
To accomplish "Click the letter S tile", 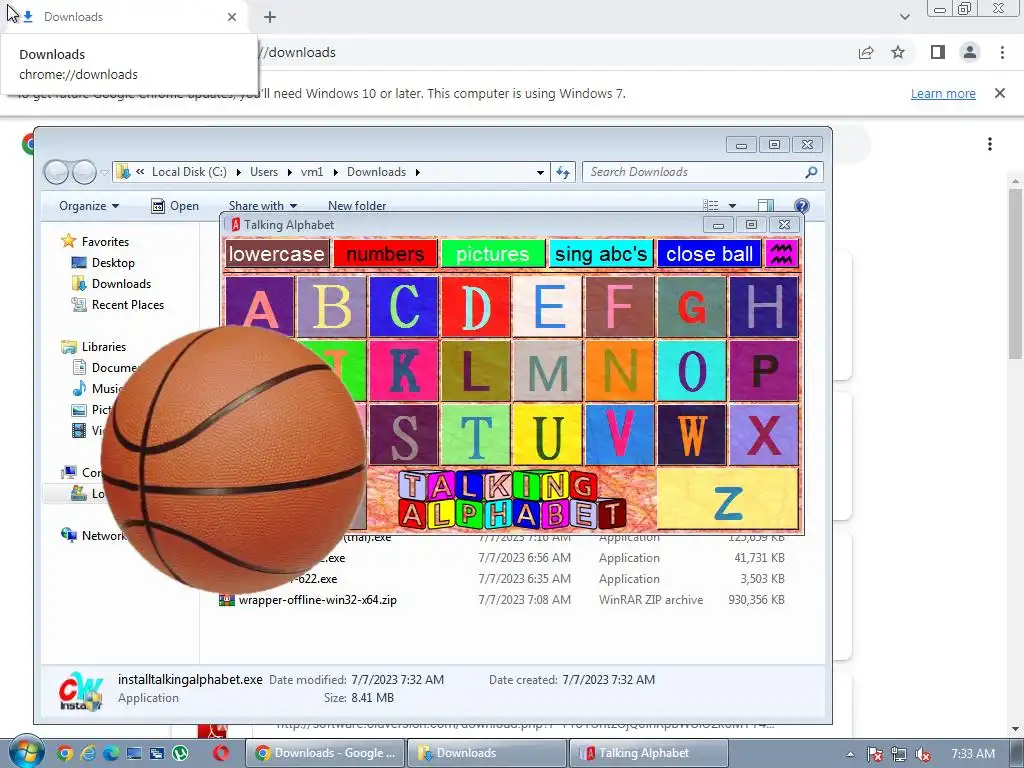I will point(404,434).
